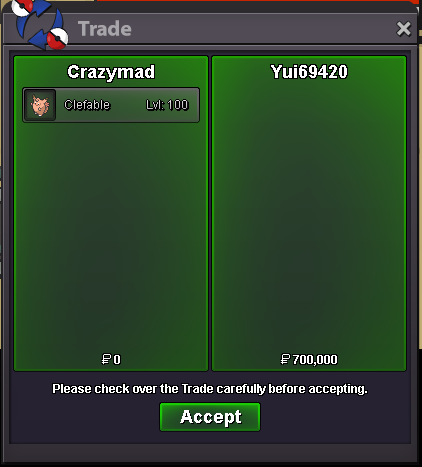This screenshot has width=422, height=467.
Task: Click Pokédollar symbol beside 700,000
Action: pyautogui.click(x=285, y=359)
